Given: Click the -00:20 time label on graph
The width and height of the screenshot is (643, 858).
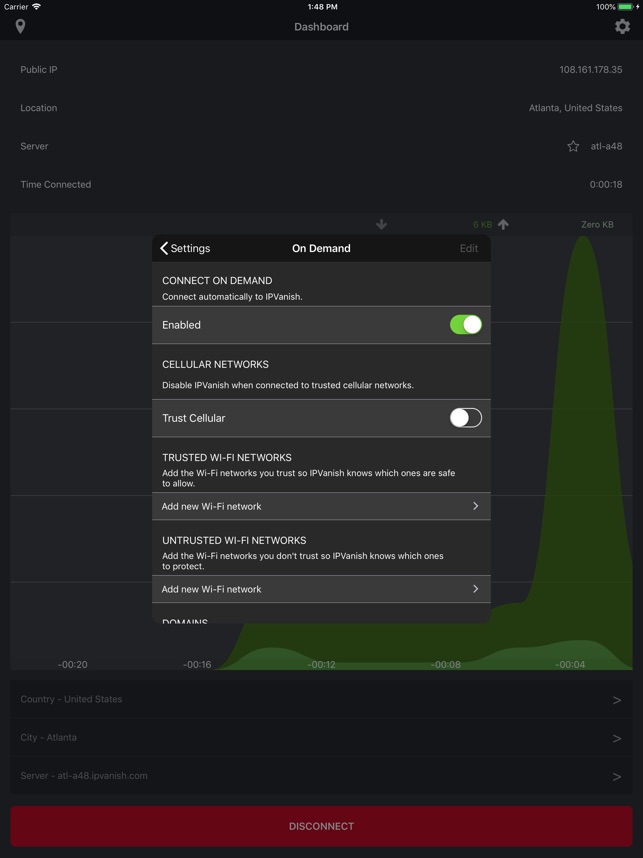Looking at the screenshot, I should pyautogui.click(x=72, y=664).
